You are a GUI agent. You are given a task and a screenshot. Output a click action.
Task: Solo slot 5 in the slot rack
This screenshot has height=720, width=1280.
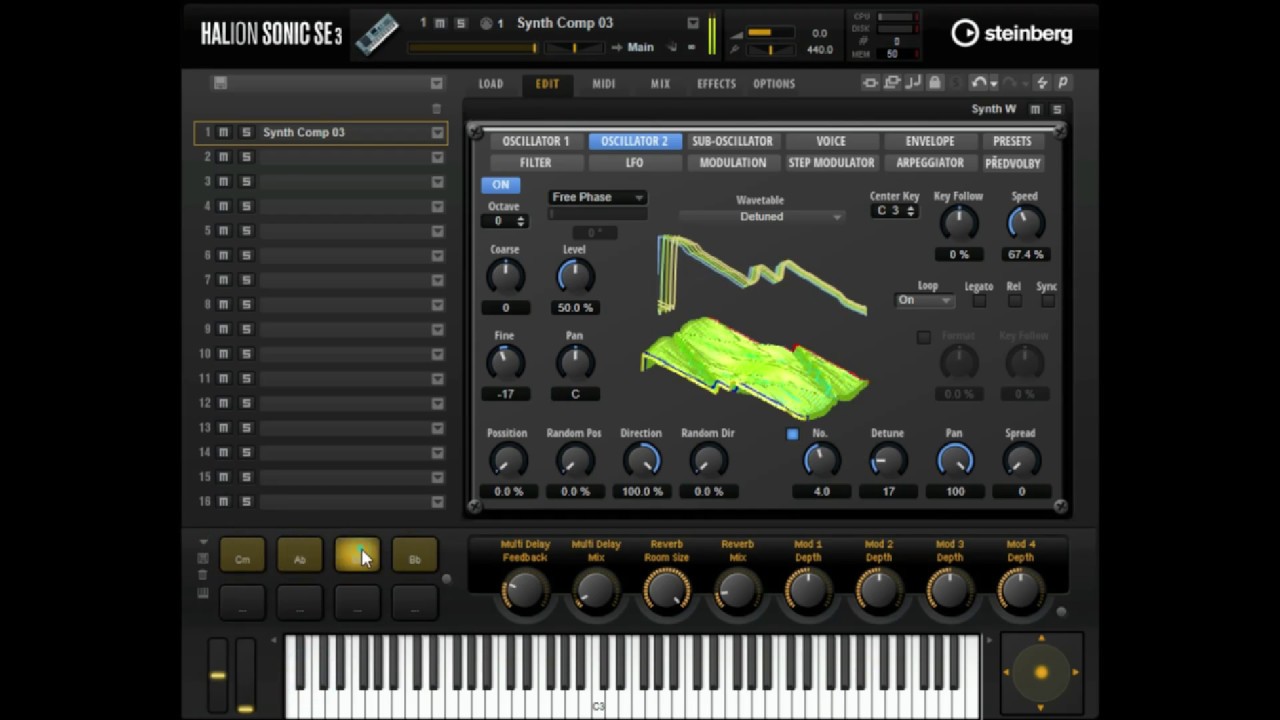coord(246,230)
